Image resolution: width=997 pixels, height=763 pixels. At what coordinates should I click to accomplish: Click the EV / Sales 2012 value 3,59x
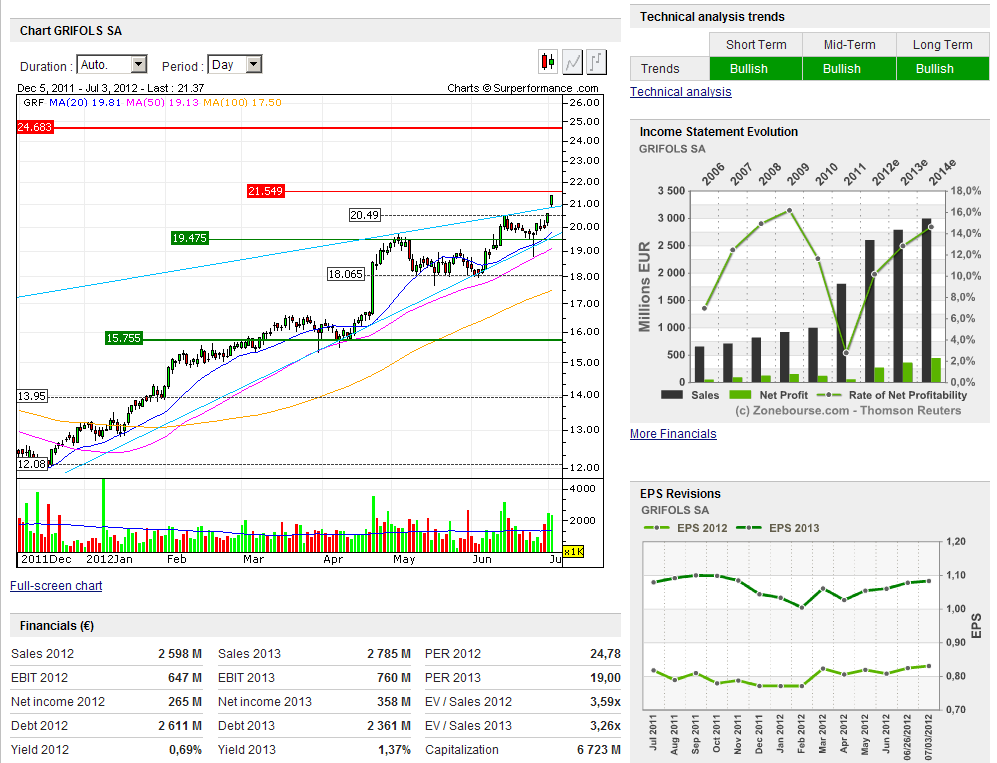click(605, 702)
